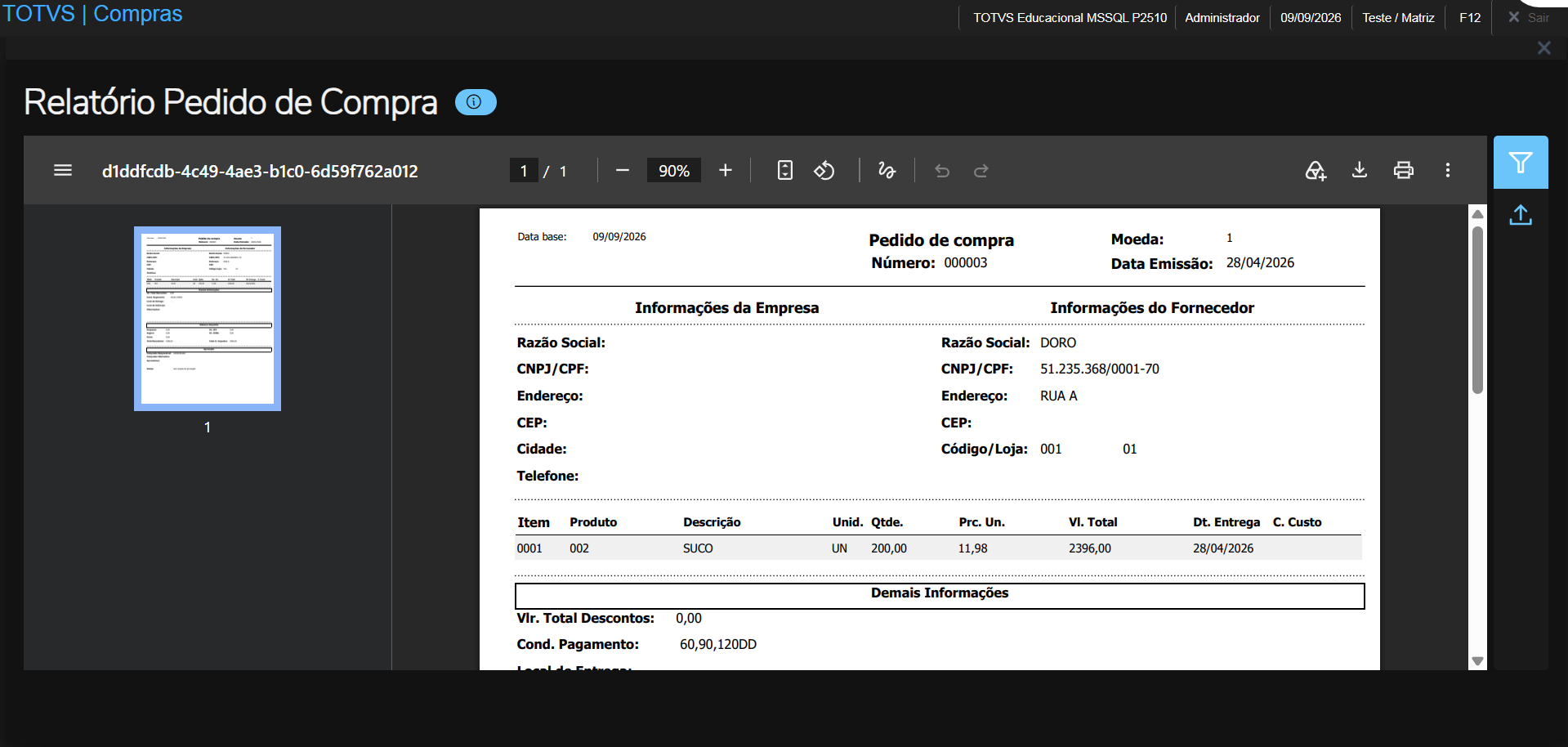Open the PDF viewer more actions menu
The width and height of the screenshot is (1568, 747).
1448,170
